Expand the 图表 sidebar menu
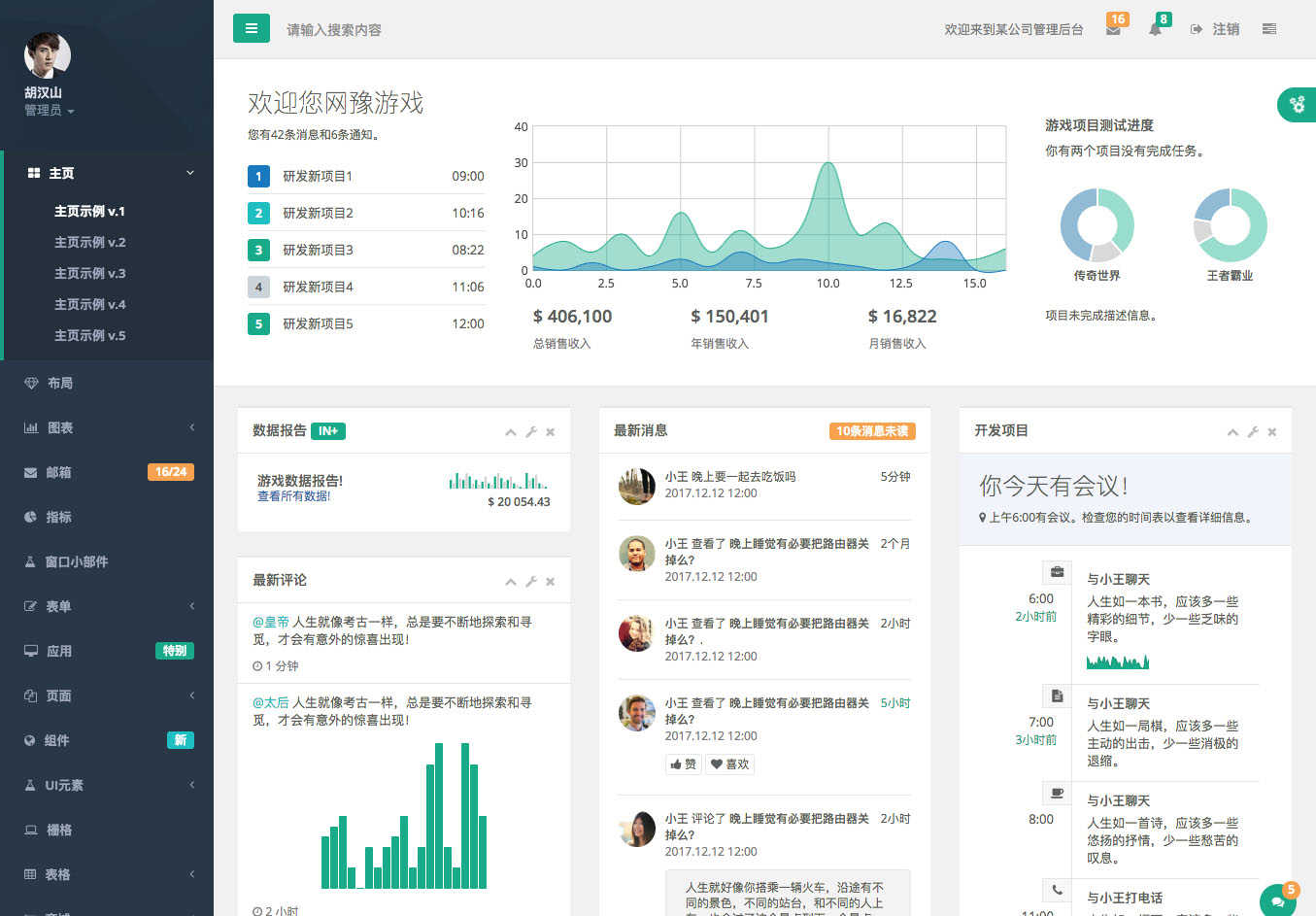This screenshot has height=916, width=1316. (x=107, y=427)
